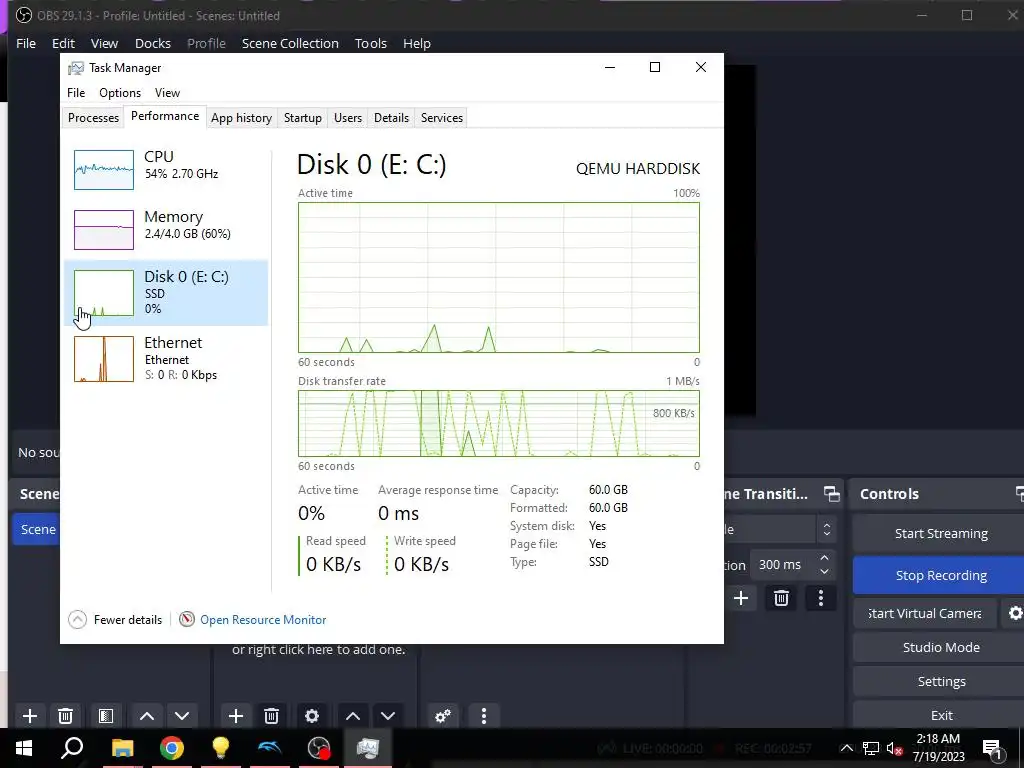Click Start Streaming in OBS Controls

[x=940, y=534]
